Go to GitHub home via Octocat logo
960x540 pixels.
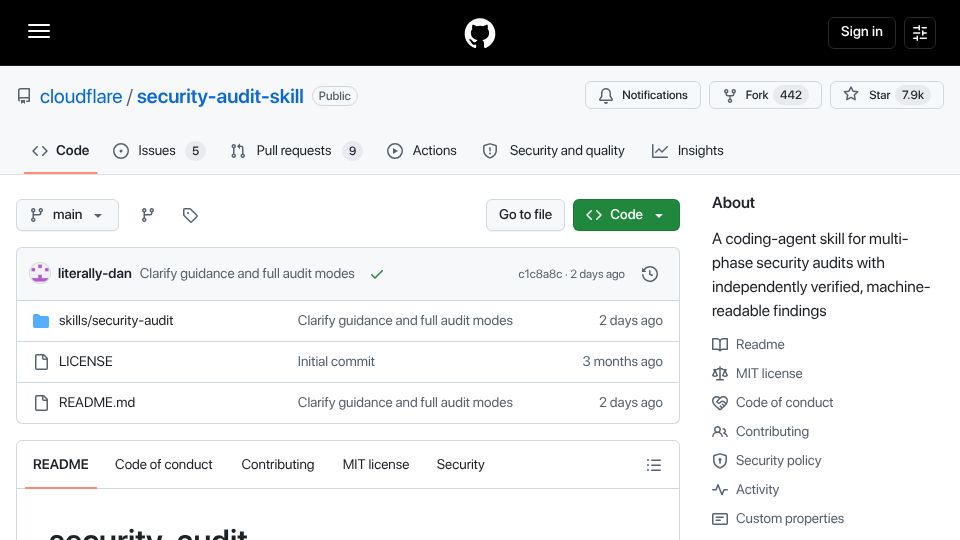479,33
